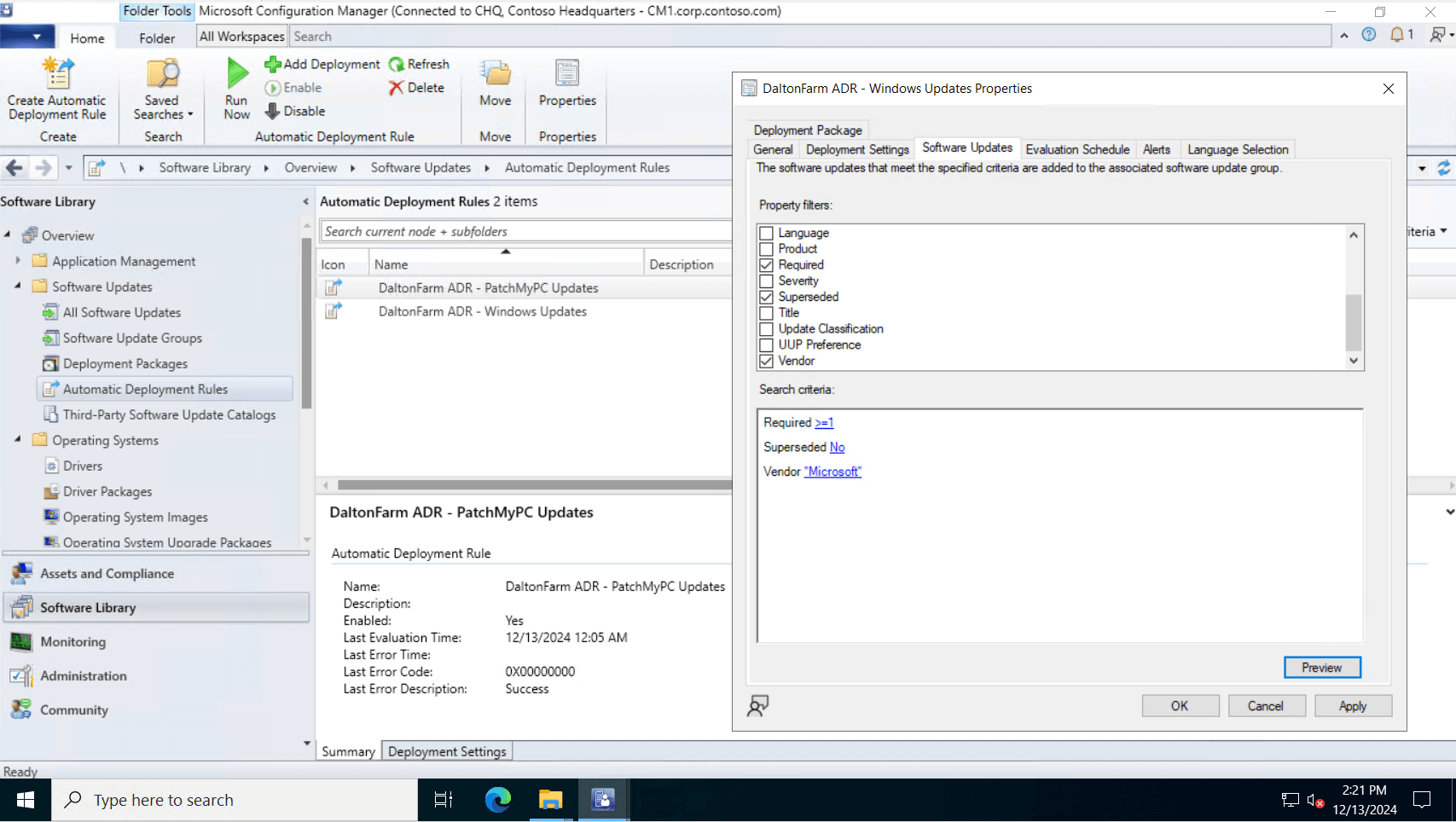The height and width of the screenshot is (822, 1456).
Task: Uncheck the Required property filter
Action: click(766, 265)
